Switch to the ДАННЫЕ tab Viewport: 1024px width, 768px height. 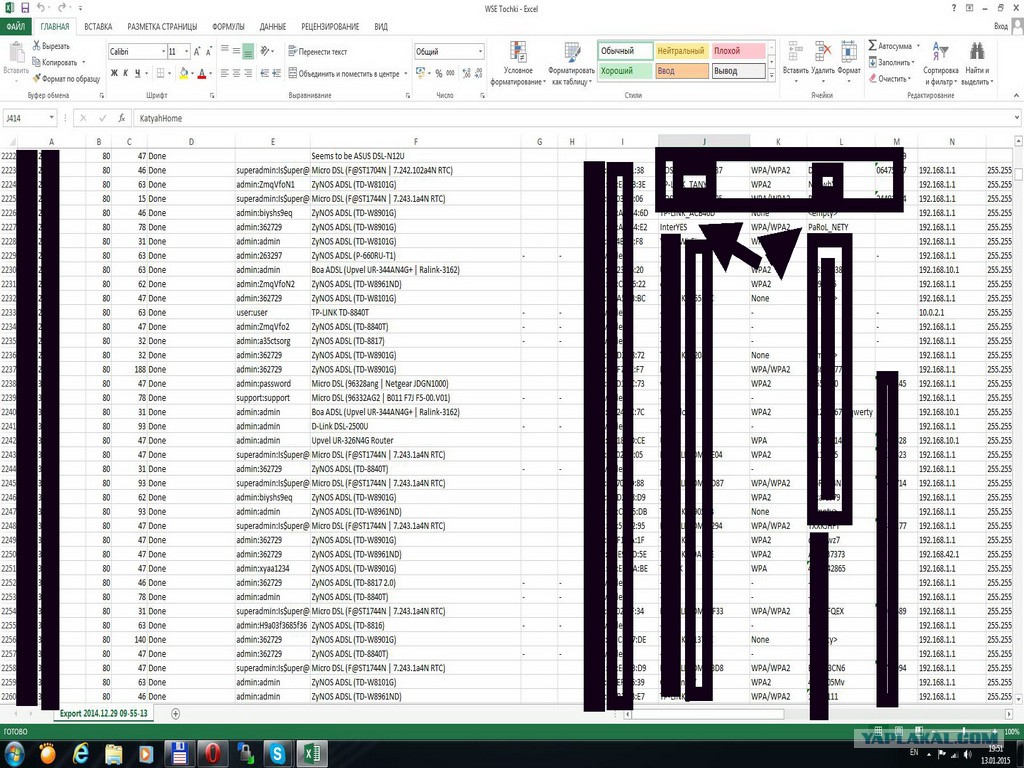point(272,27)
